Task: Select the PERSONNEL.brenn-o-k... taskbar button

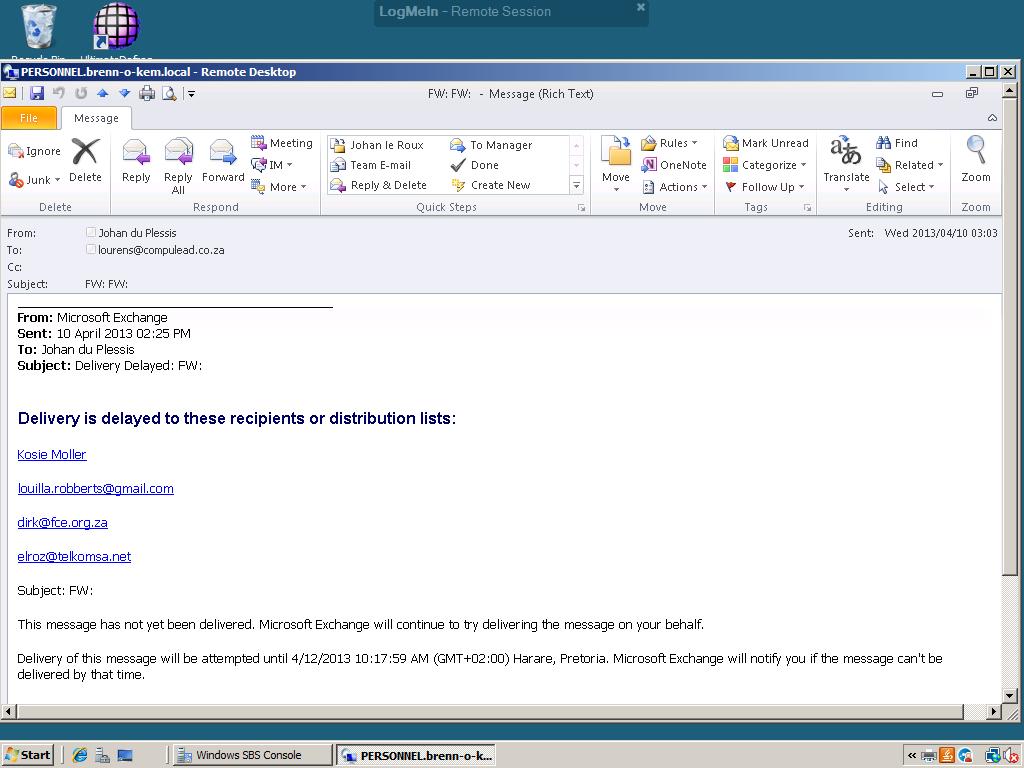Action: [417, 755]
